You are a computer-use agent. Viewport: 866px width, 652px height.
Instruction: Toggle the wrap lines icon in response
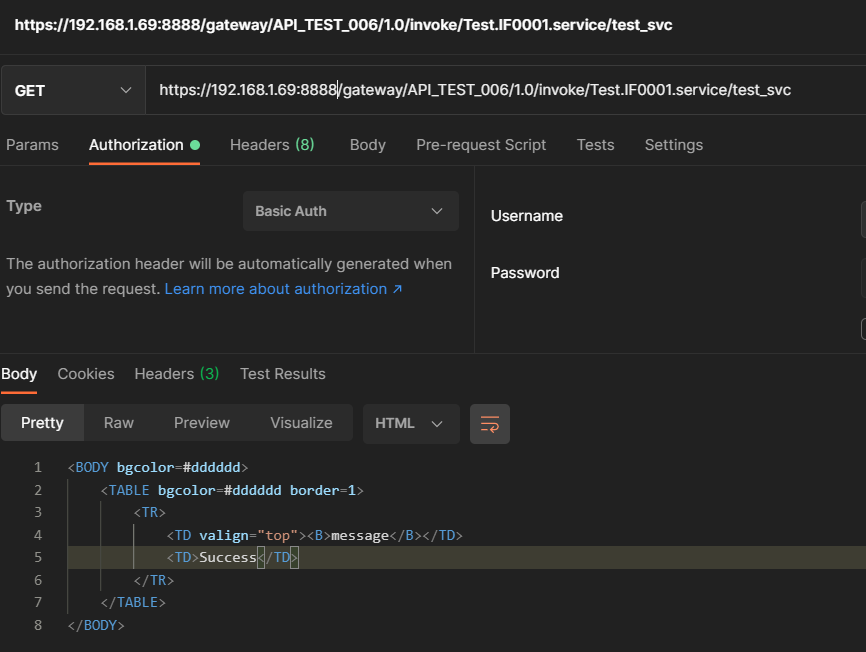(x=490, y=423)
